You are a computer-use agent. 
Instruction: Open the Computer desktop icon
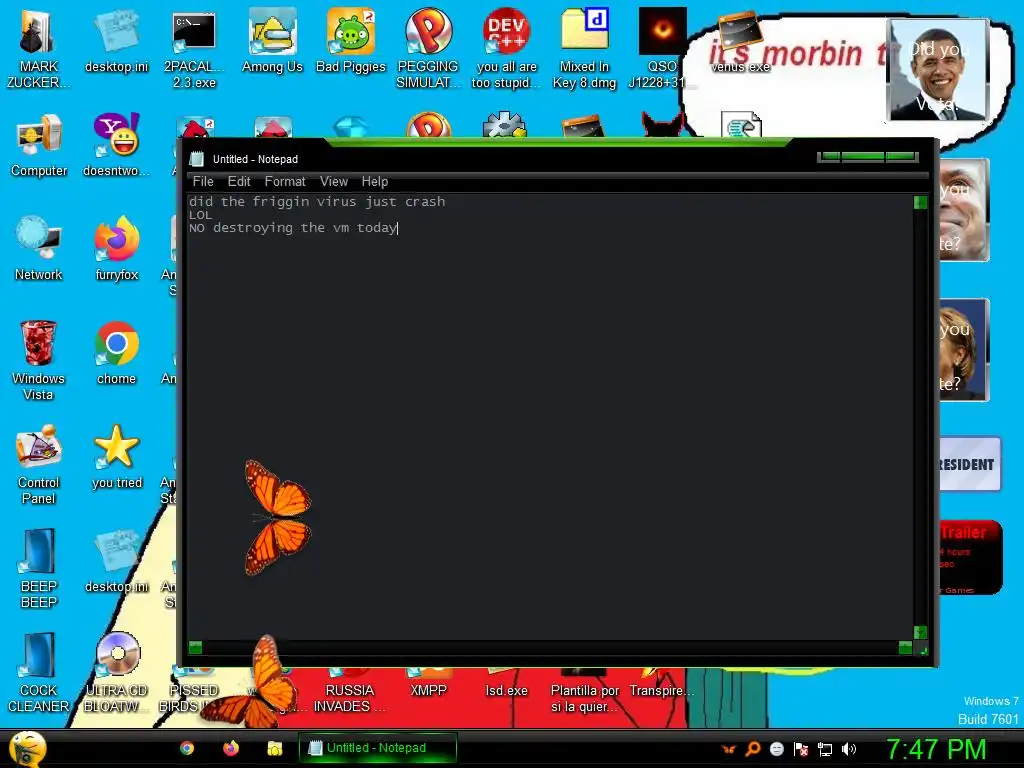click(x=39, y=145)
